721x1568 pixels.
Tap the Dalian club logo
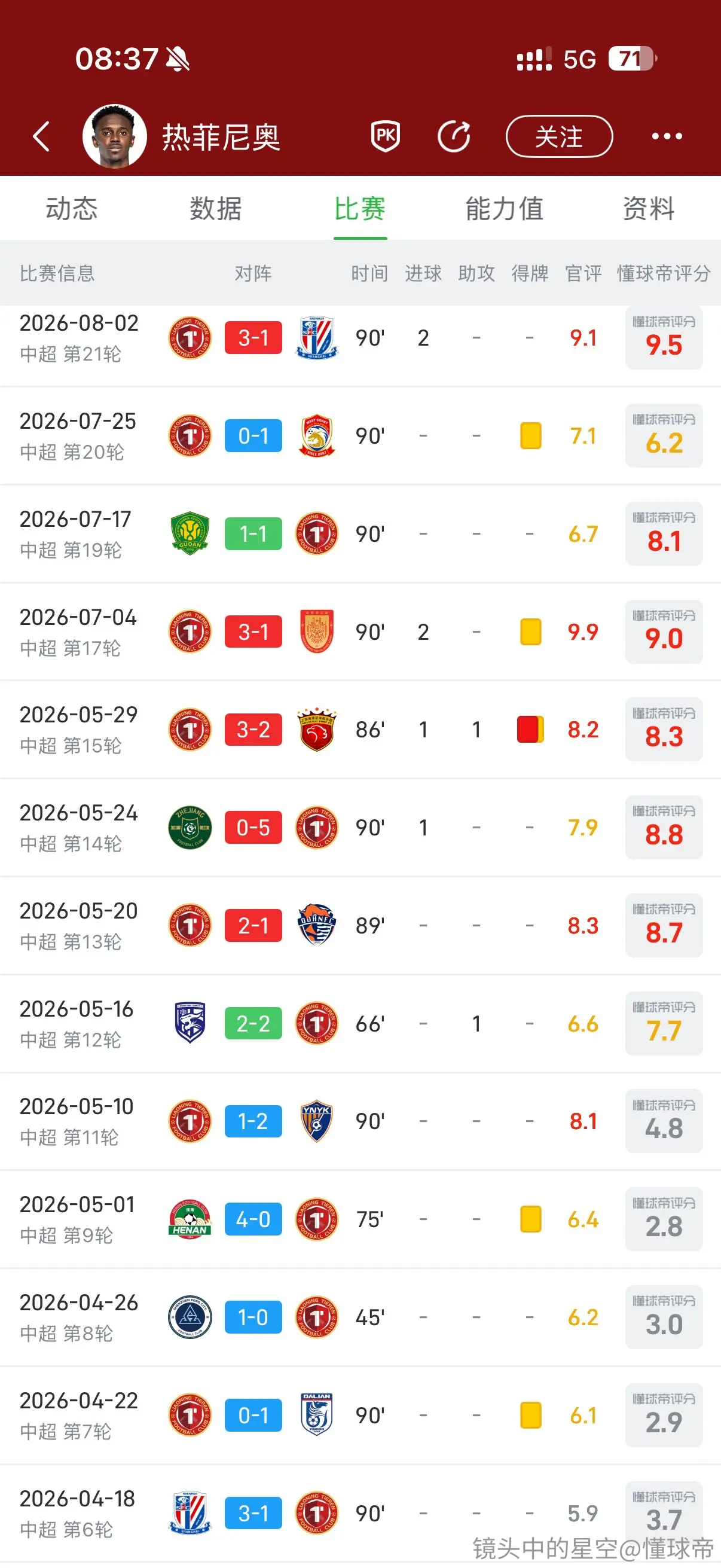coord(317,1416)
